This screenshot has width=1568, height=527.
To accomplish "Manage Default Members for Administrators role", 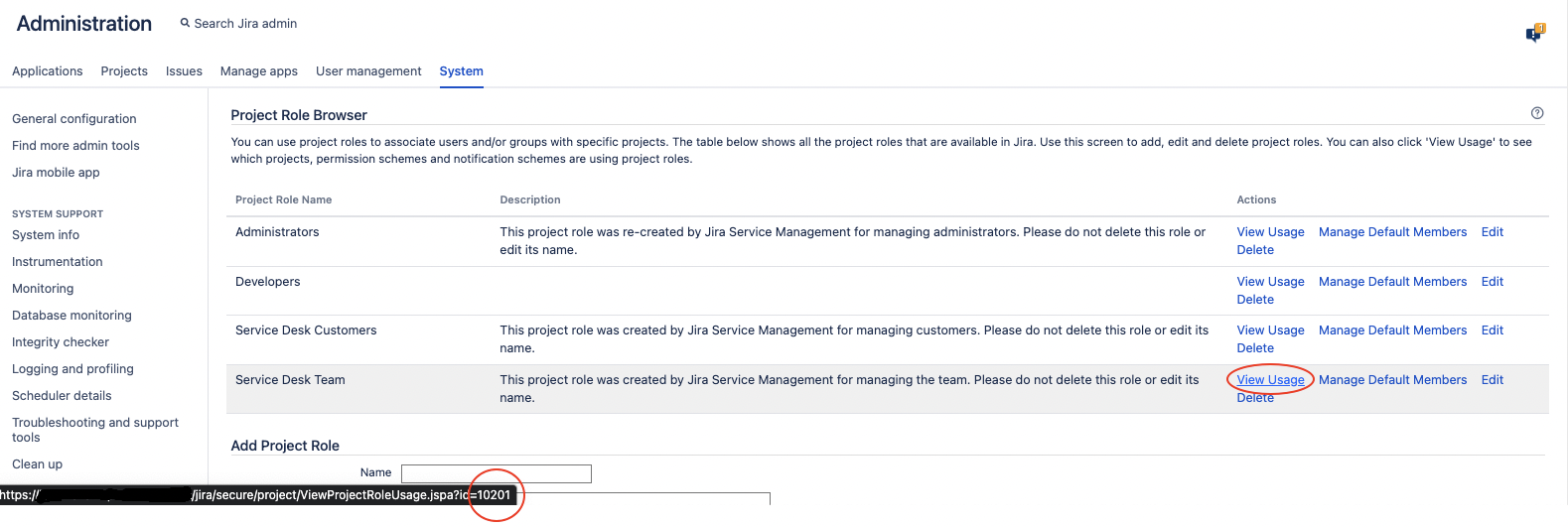I will [x=1392, y=232].
